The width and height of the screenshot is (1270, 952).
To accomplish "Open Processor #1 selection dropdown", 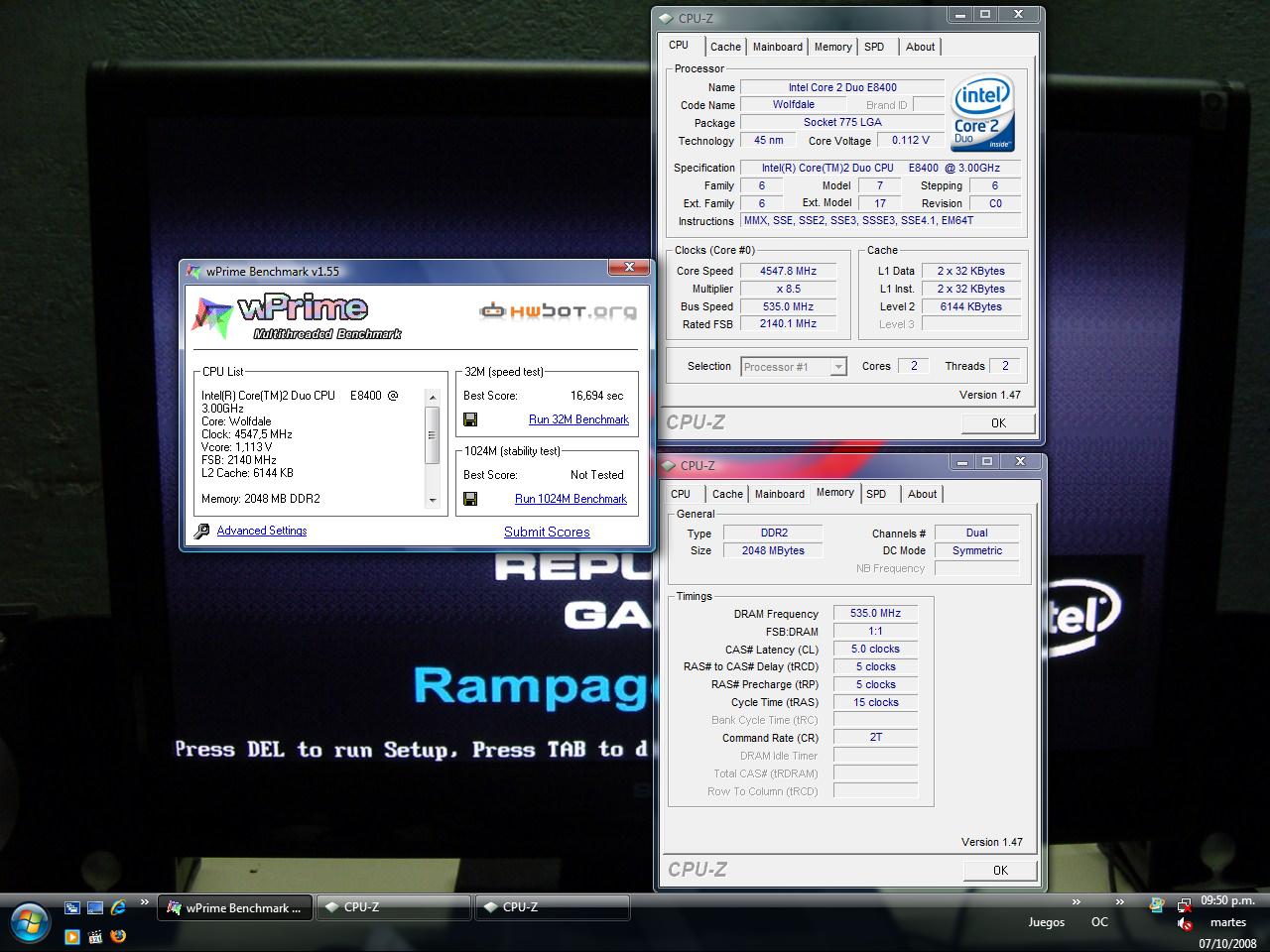I will pyautogui.click(x=794, y=367).
